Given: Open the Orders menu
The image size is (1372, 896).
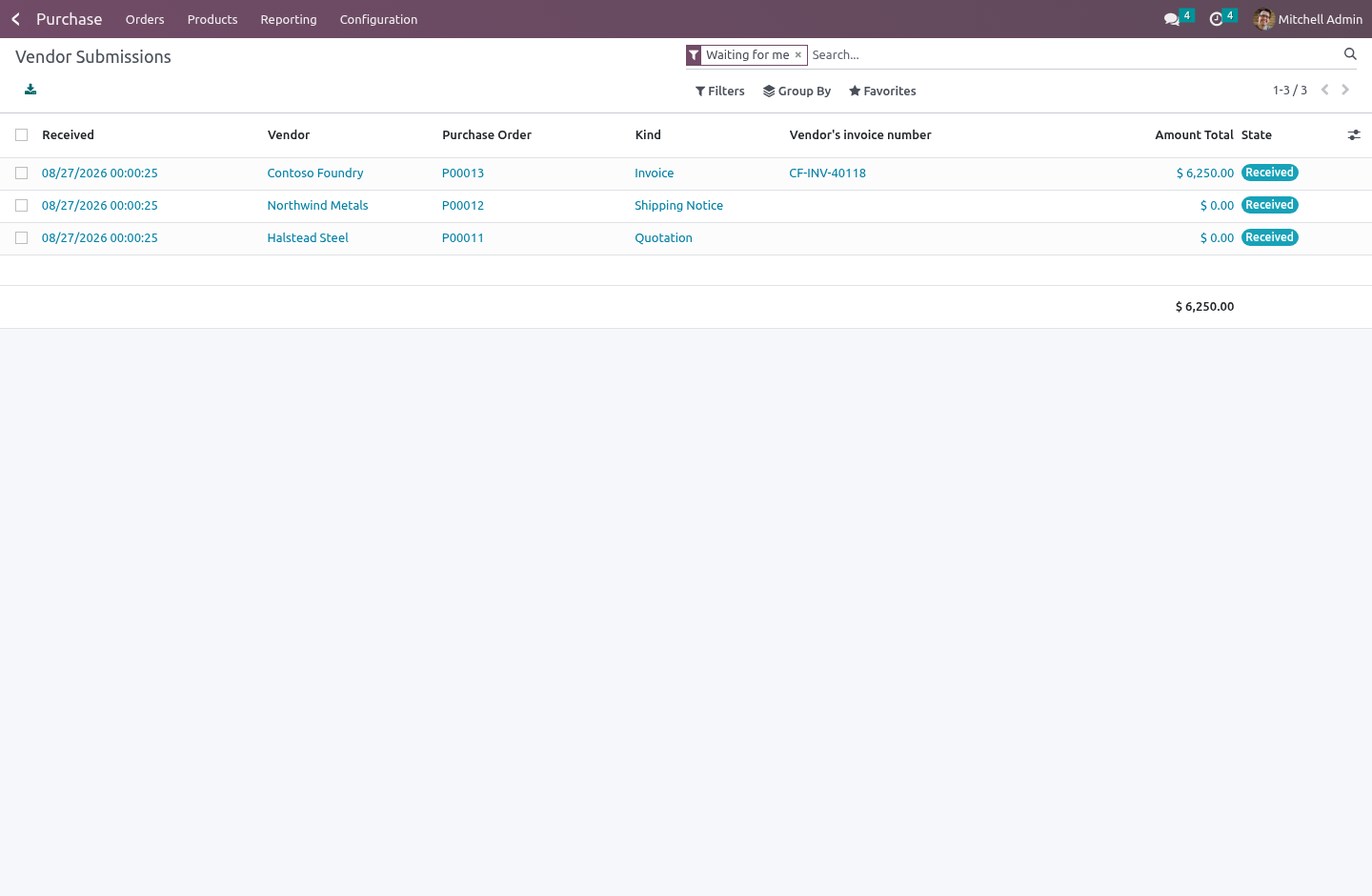Looking at the screenshot, I should point(145,19).
